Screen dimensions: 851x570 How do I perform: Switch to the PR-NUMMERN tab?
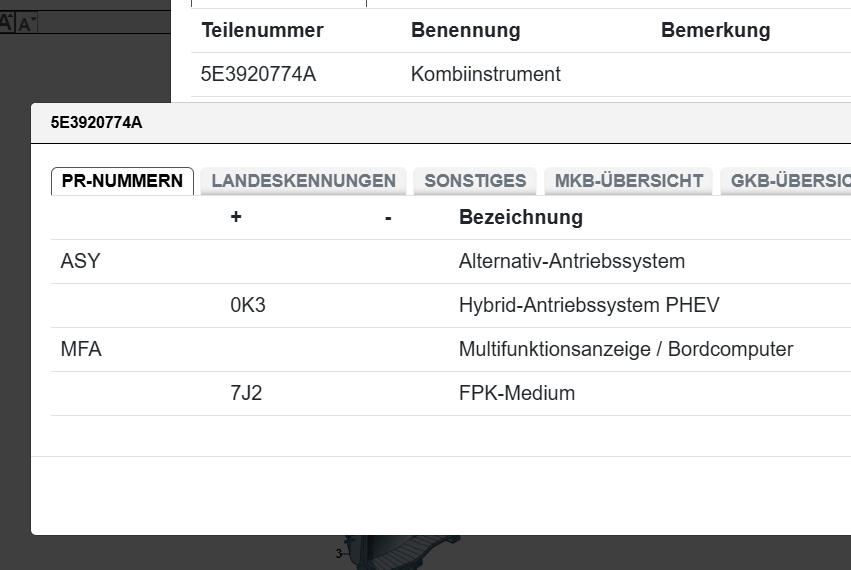tap(122, 181)
